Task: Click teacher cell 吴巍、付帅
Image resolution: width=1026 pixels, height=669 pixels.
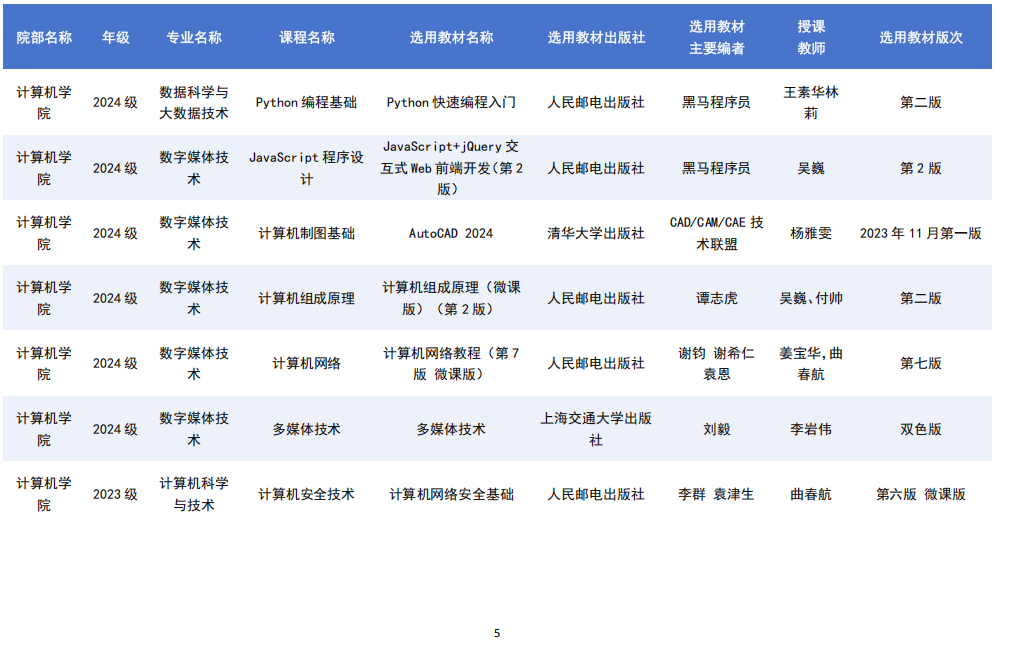Action: 811,298
